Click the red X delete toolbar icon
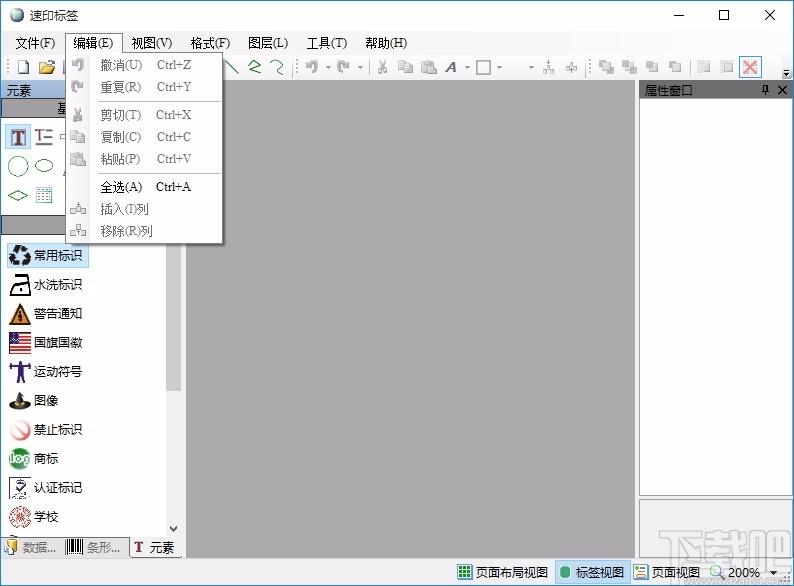794x586 pixels. click(x=750, y=67)
